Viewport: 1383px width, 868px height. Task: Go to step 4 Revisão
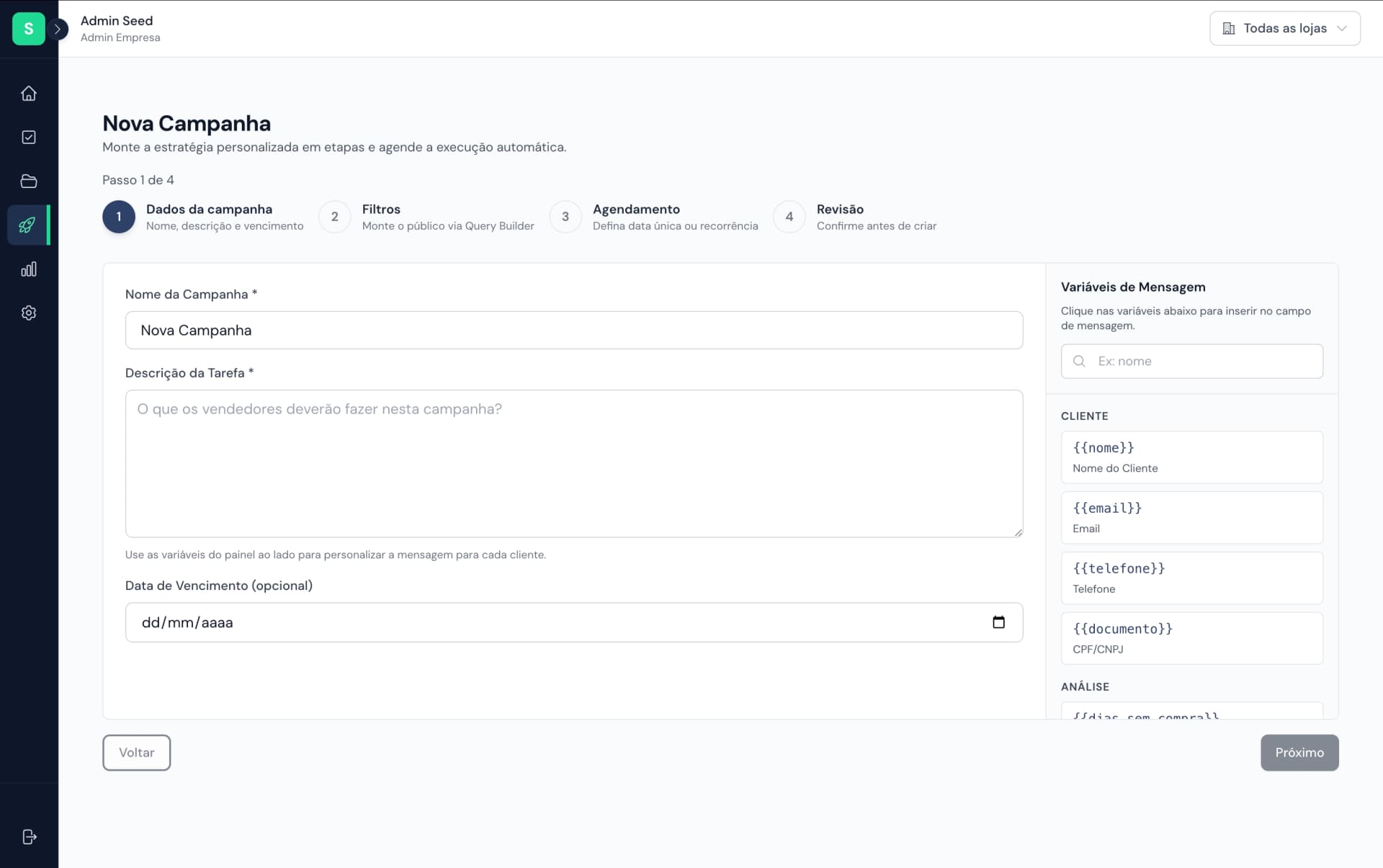coord(789,217)
